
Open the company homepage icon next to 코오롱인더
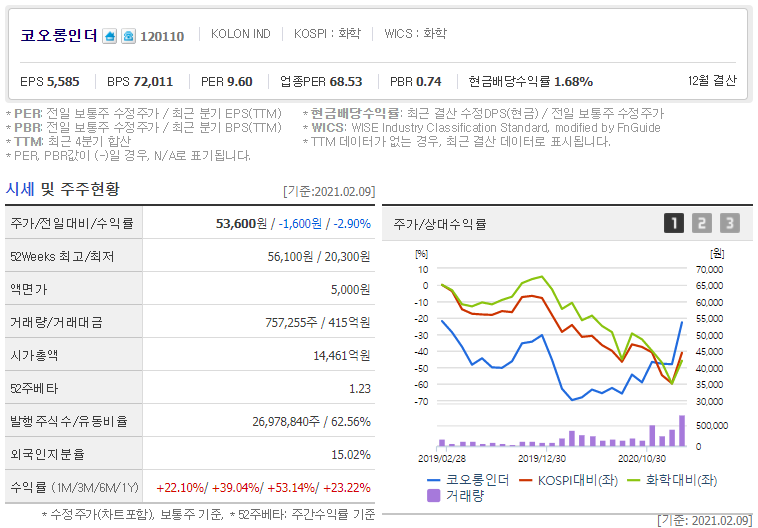(110, 36)
